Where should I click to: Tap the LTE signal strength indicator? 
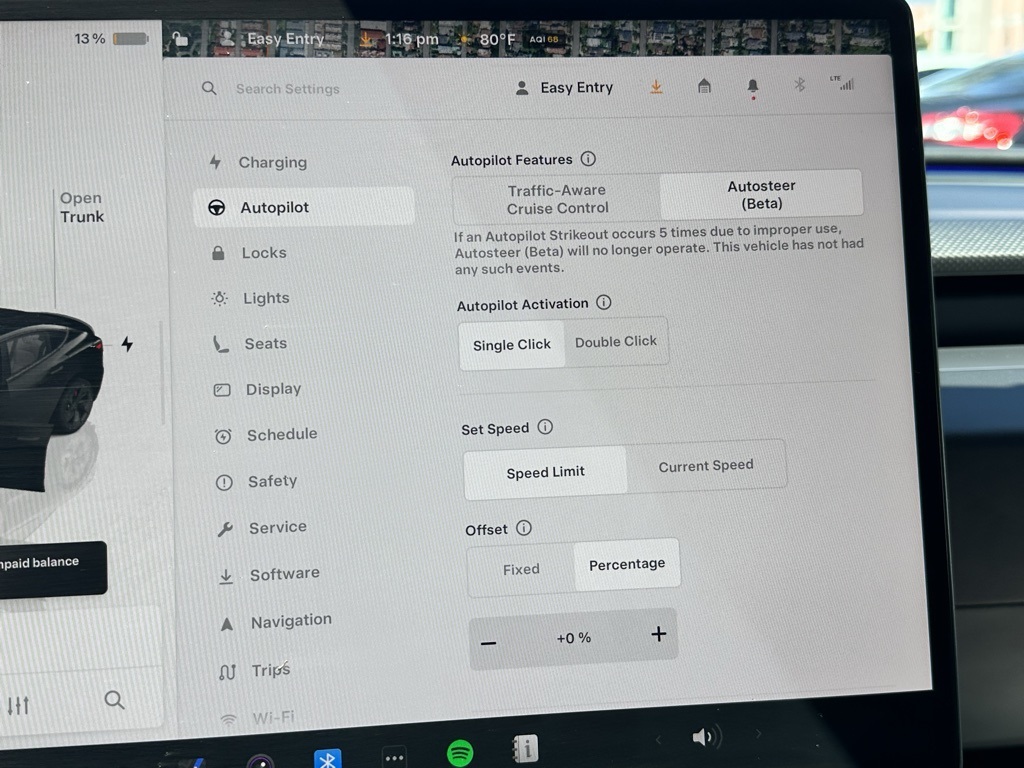point(842,83)
